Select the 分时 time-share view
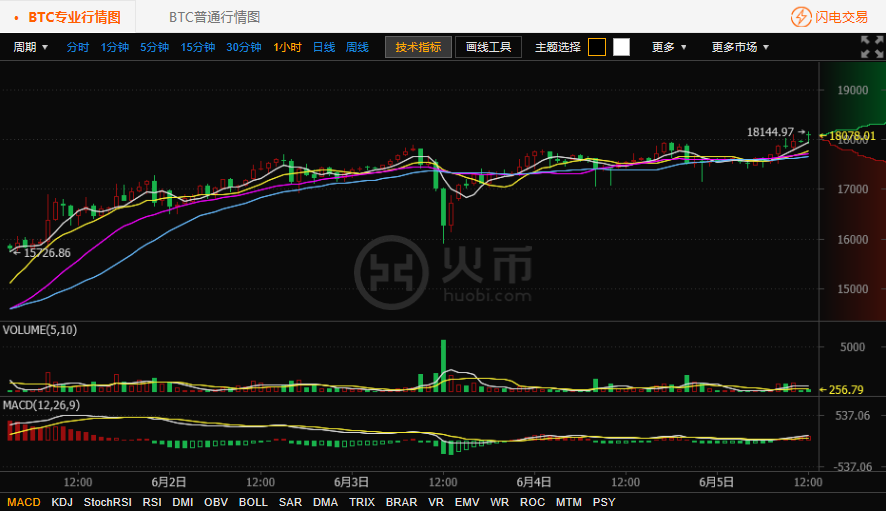The image size is (886, 511). 78,47
